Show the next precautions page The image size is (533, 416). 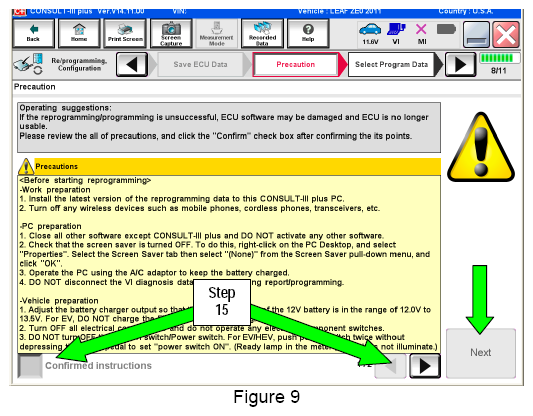pyautogui.click(x=425, y=366)
